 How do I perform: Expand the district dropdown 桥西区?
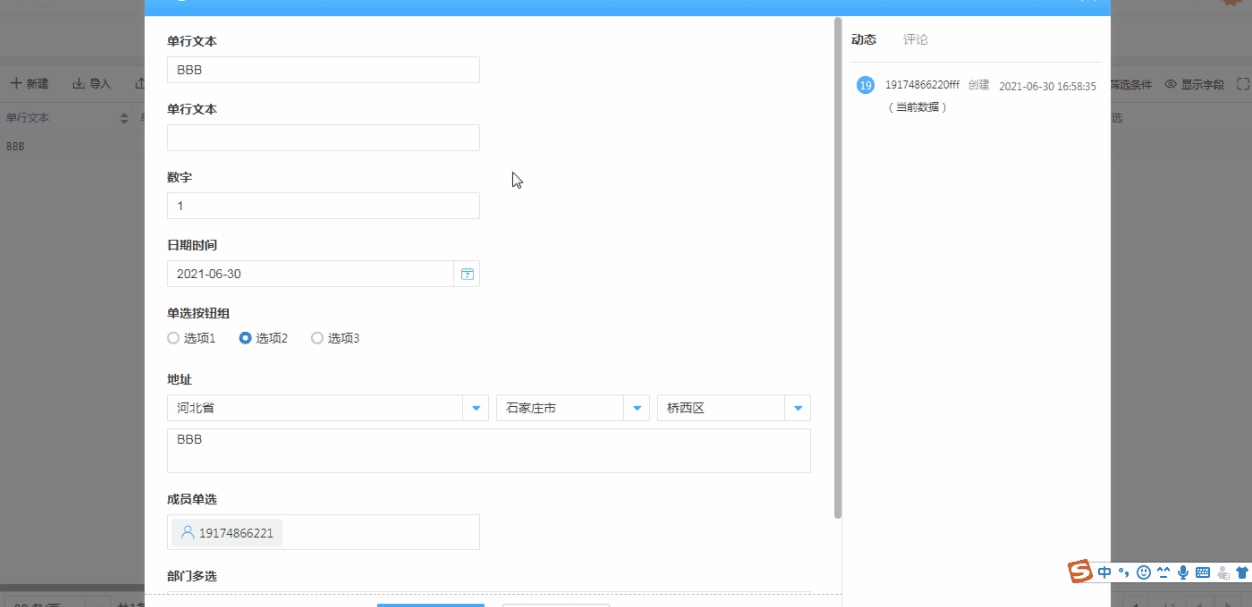coord(797,408)
